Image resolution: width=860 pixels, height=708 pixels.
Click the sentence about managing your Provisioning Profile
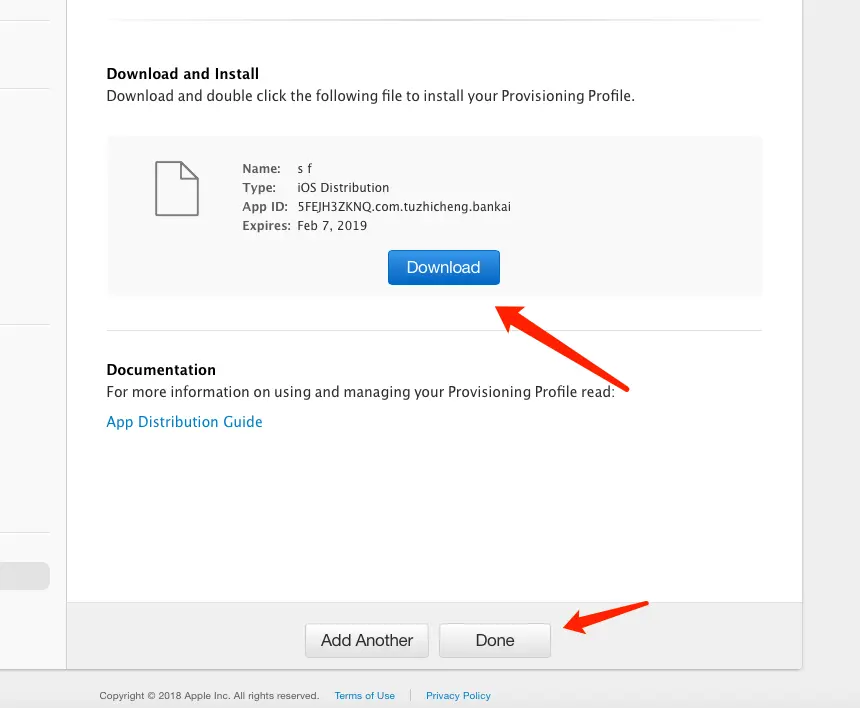click(x=361, y=392)
